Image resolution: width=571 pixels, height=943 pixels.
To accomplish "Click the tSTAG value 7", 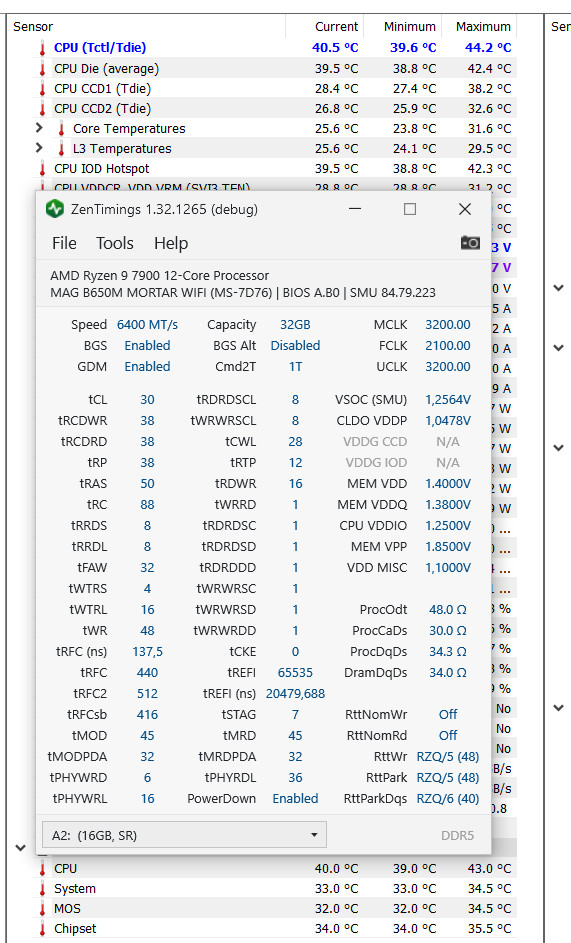I will (295, 714).
